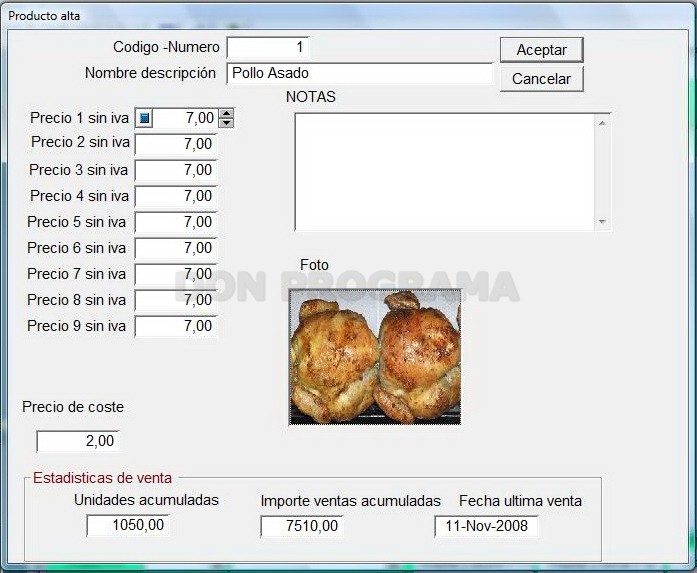697x573 pixels.
Task: Select the roasted chicken Foto thumbnail
Action: click(x=375, y=357)
